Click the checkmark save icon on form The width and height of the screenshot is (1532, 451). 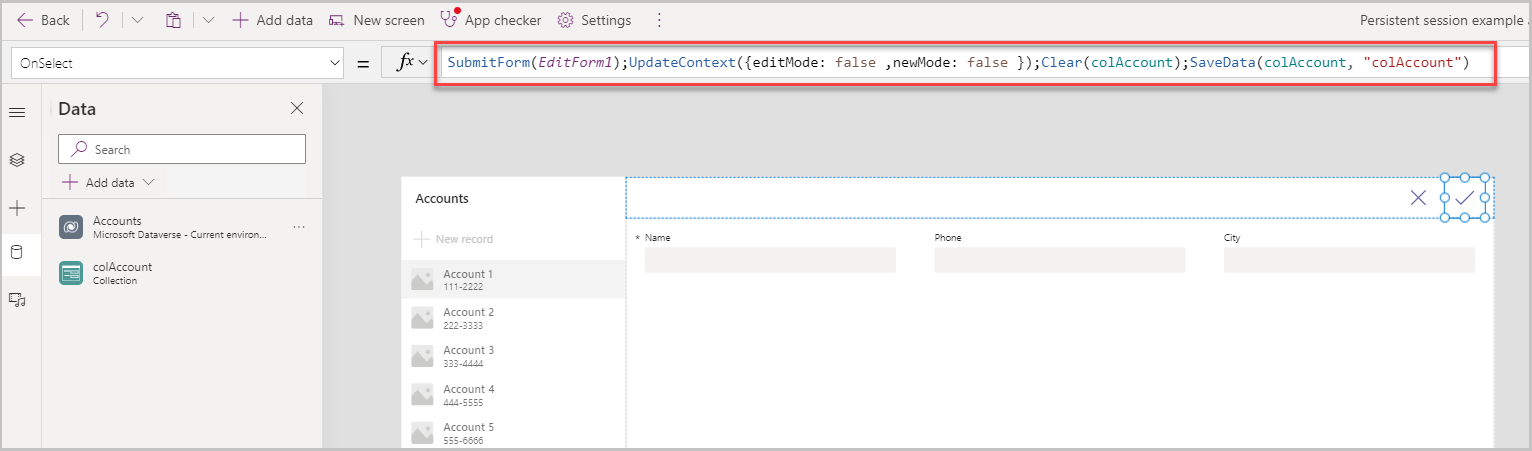pyautogui.click(x=1464, y=198)
